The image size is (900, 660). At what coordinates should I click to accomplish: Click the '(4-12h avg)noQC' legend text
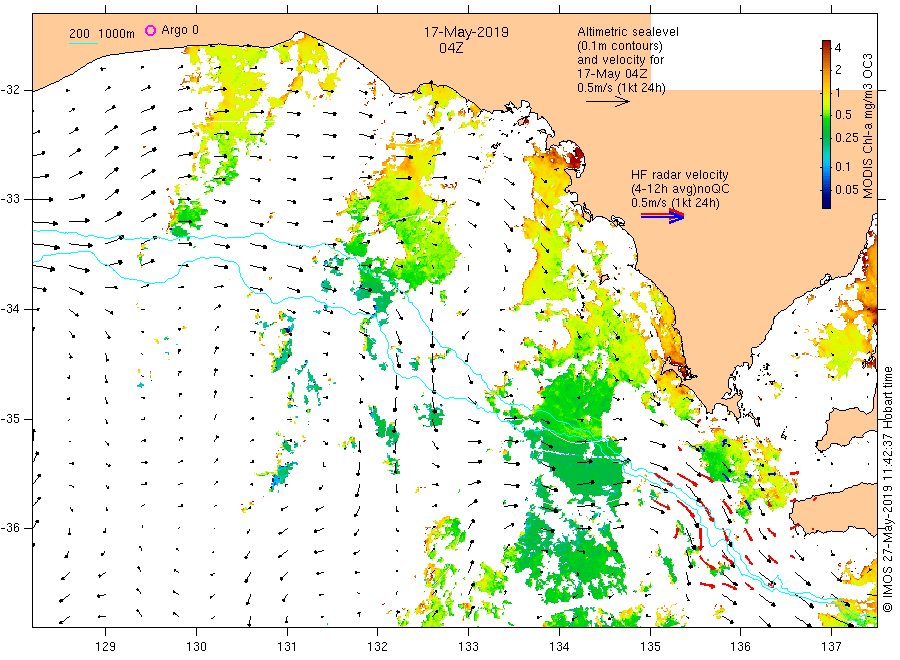click(680, 189)
